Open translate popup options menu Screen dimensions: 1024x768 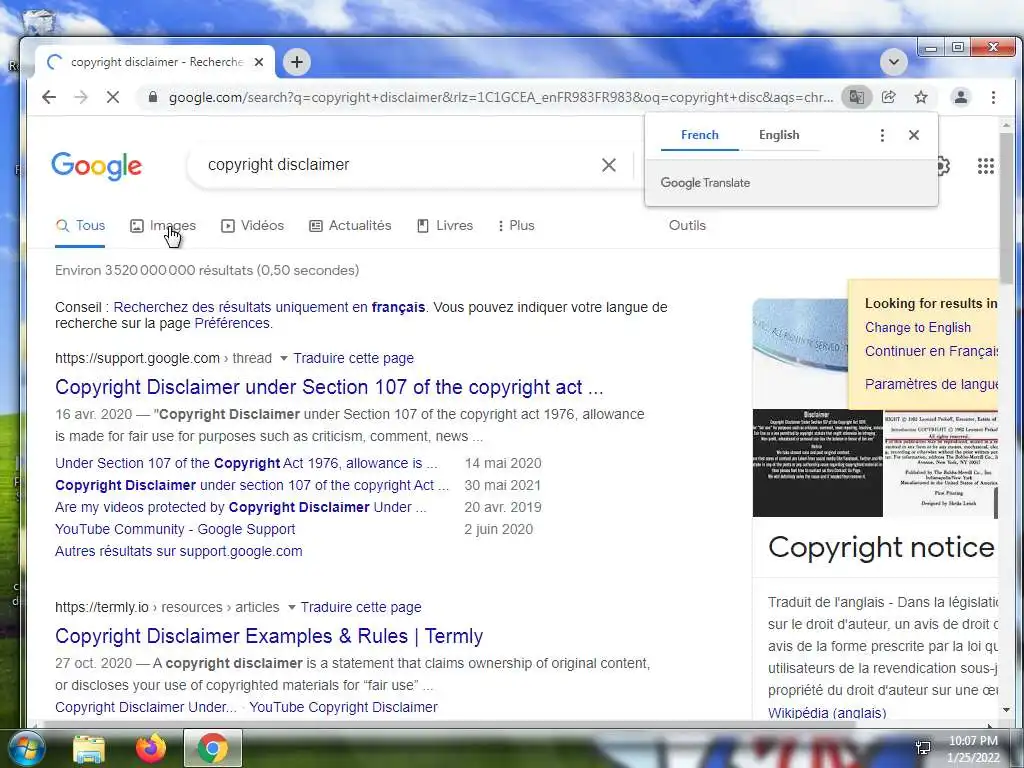[882, 135]
